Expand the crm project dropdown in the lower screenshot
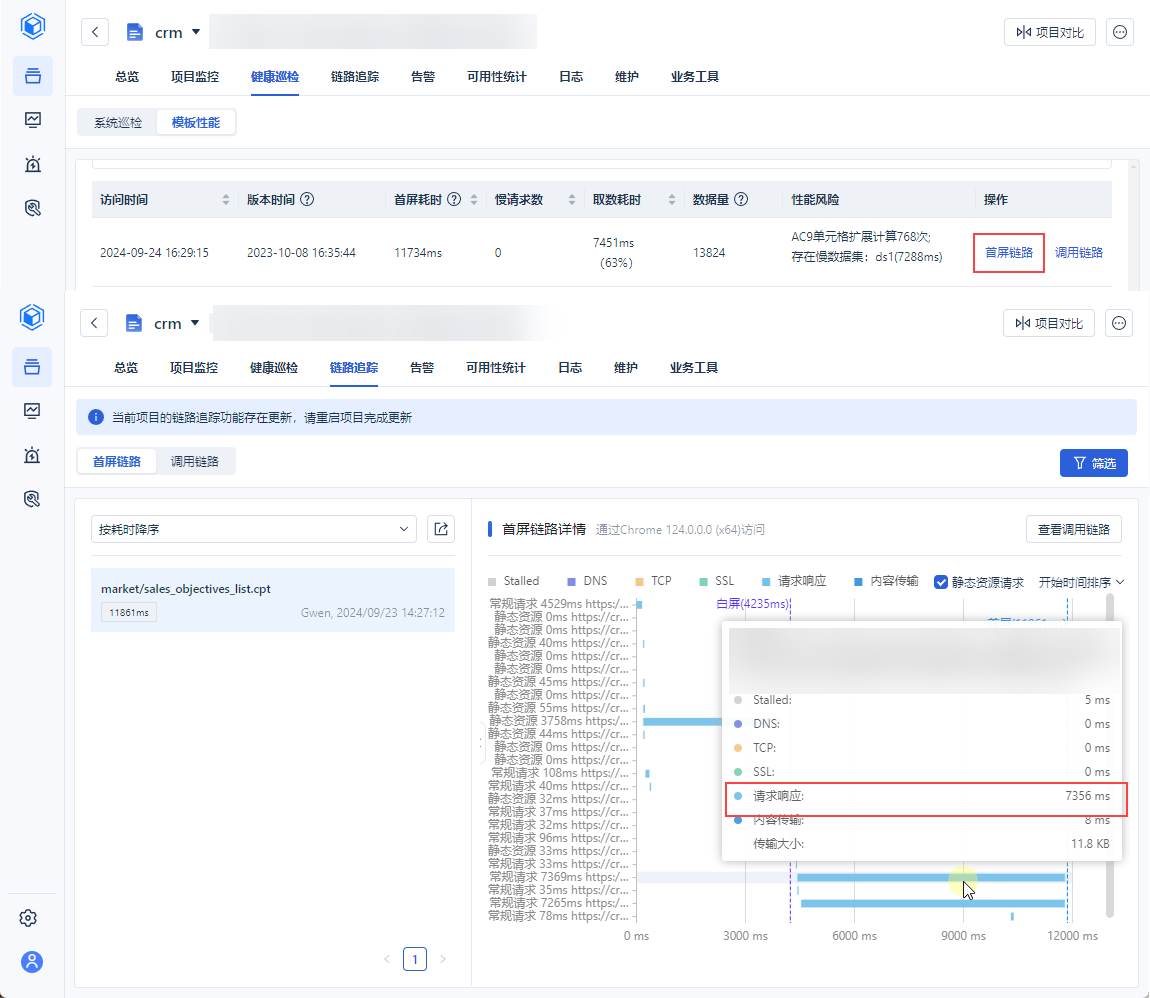Viewport: 1150px width, 998px height. coord(195,323)
